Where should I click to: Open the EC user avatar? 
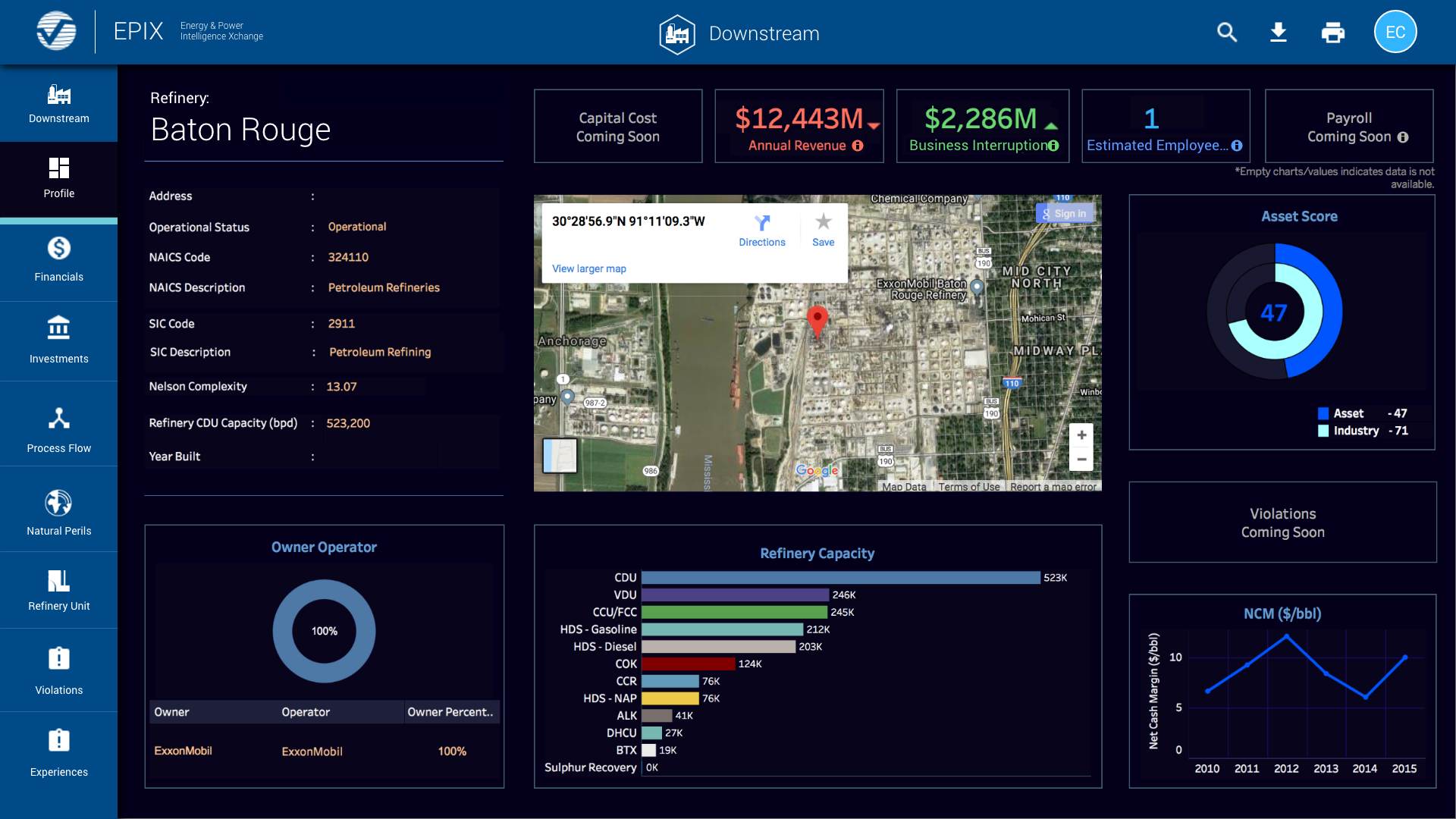click(x=1395, y=32)
